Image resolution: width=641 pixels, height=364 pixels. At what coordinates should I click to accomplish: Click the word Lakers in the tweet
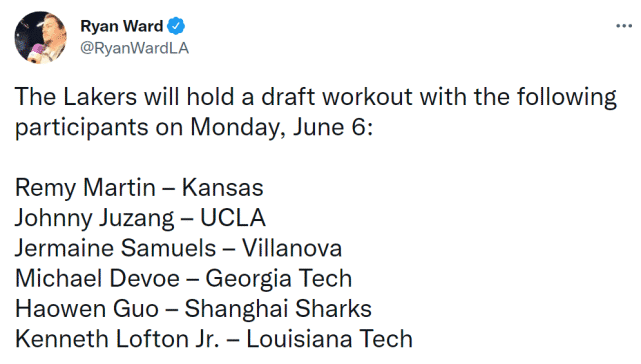(100, 97)
